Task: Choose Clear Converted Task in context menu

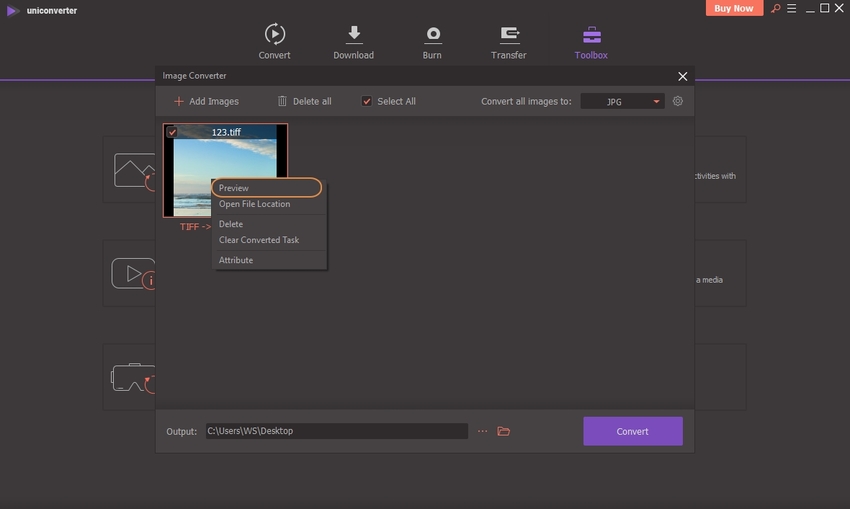Action: pyautogui.click(x=259, y=240)
